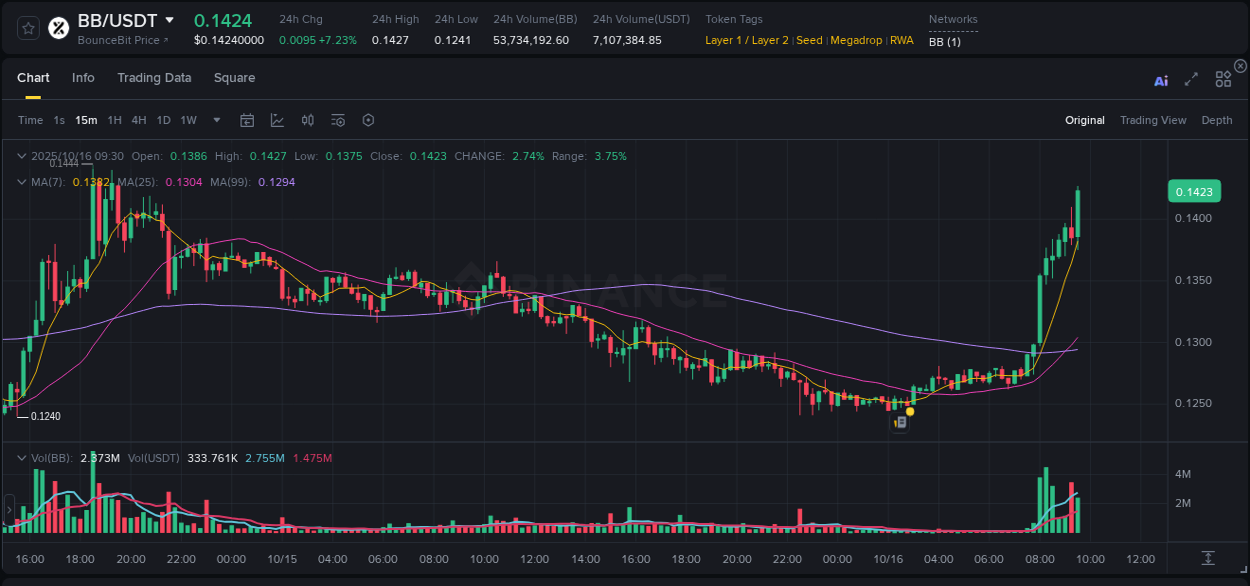
Task: Switch to the Info tab
Action: click(83, 77)
